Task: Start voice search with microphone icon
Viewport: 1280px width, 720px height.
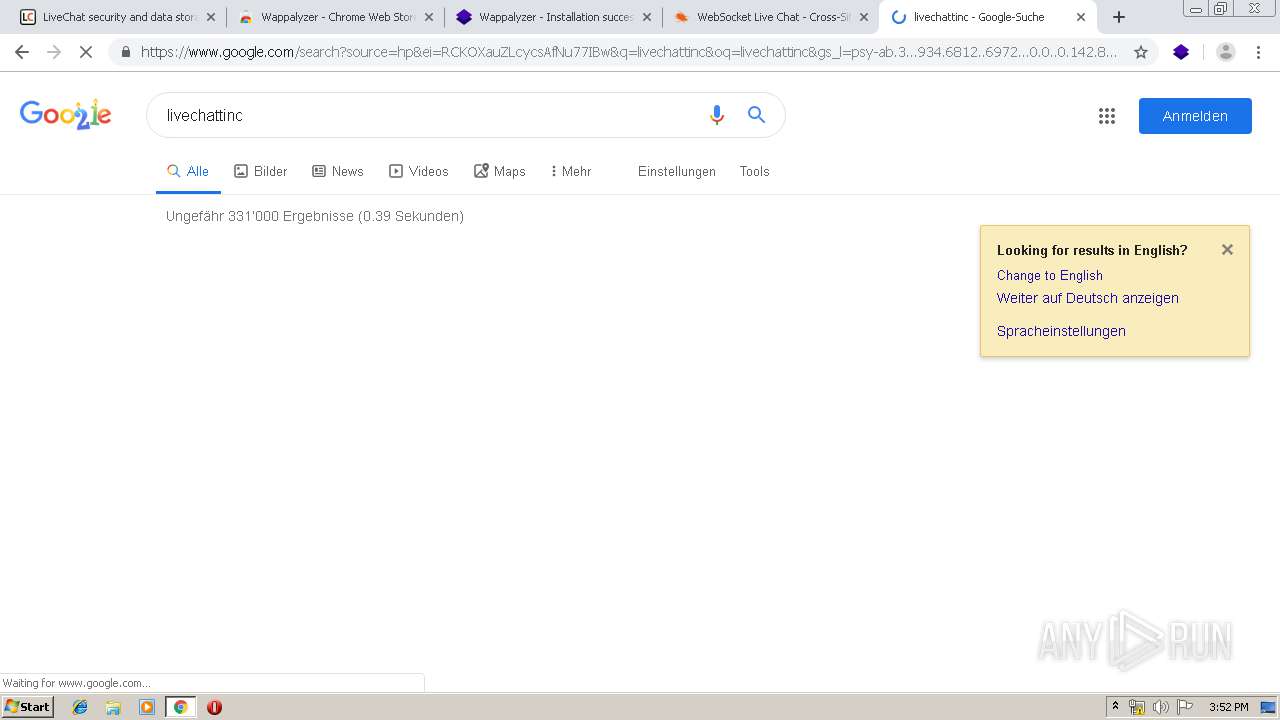Action: click(716, 115)
